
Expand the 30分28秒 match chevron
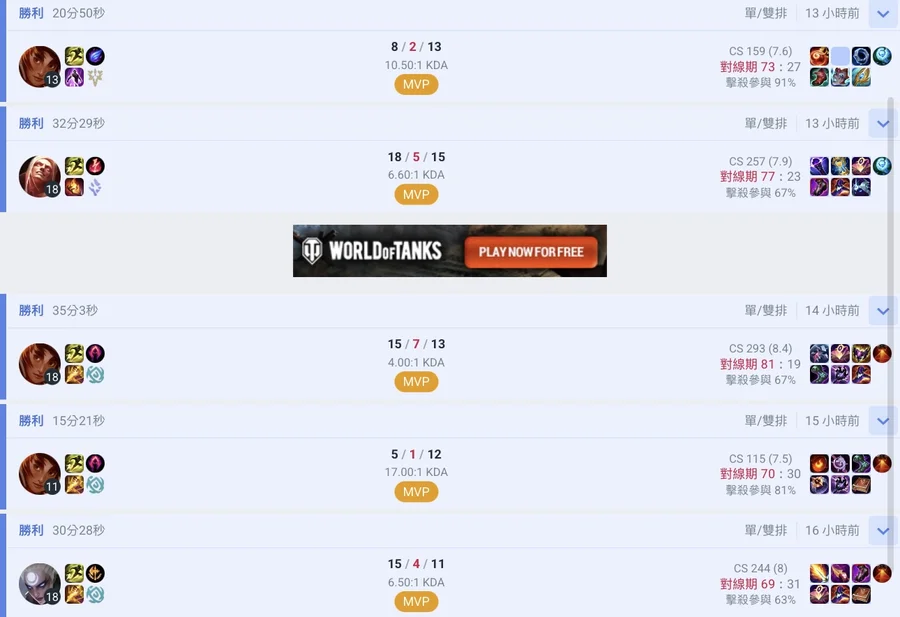point(883,530)
